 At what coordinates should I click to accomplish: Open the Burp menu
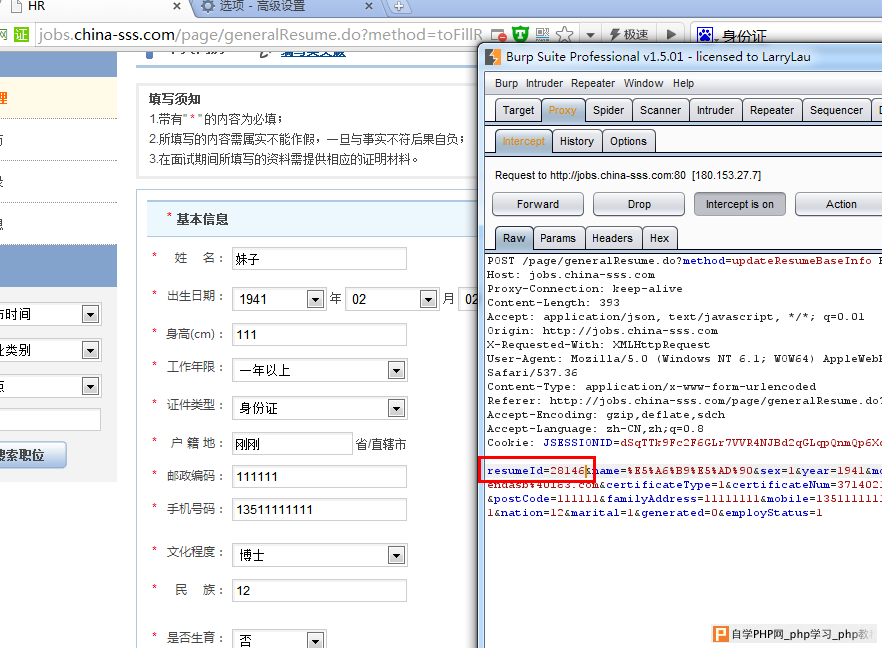pos(506,83)
